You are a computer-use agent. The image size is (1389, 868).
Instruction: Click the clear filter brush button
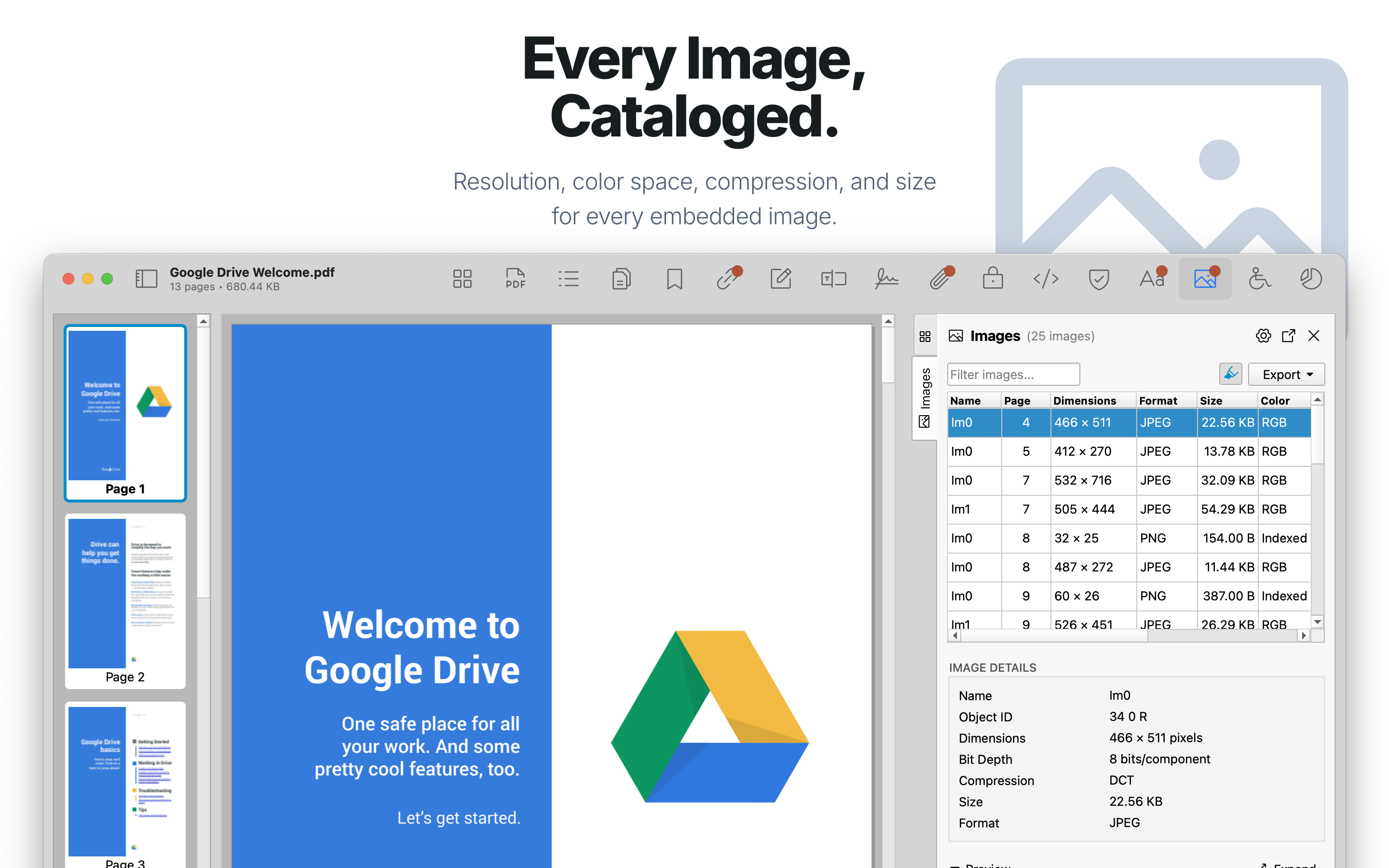point(1231,374)
